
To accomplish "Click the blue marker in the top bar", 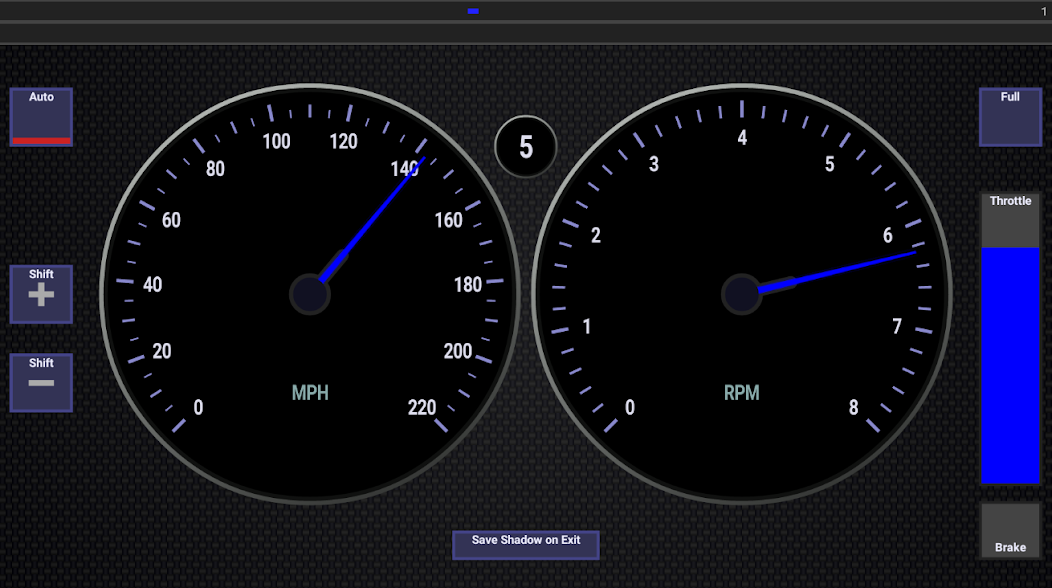I will [473, 11].
